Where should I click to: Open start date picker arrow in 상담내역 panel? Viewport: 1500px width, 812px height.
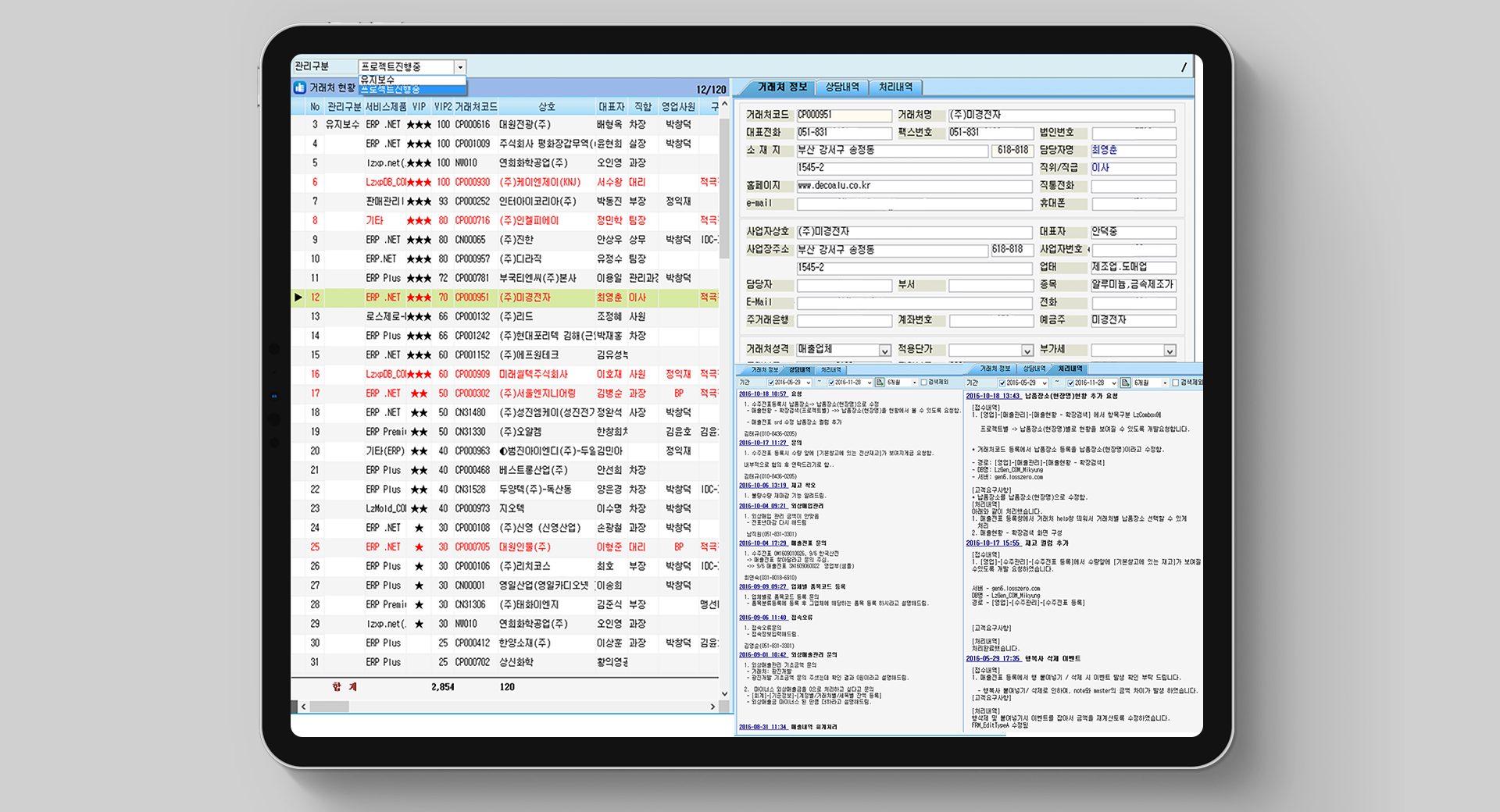[808, 383]
